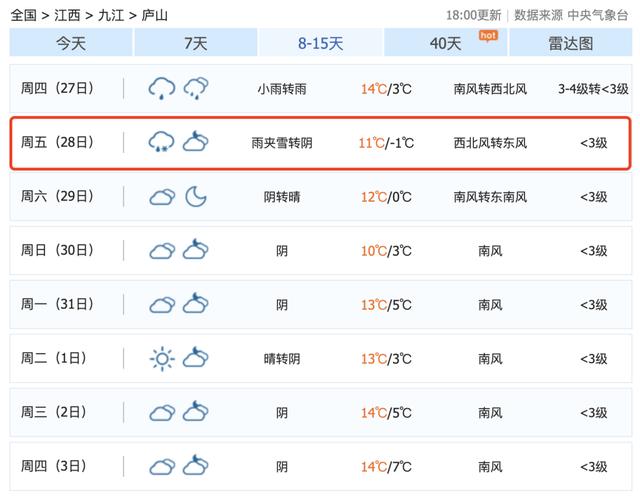
Task: Go to 江西 in breadcrumb
Action: tap(67, 16)
